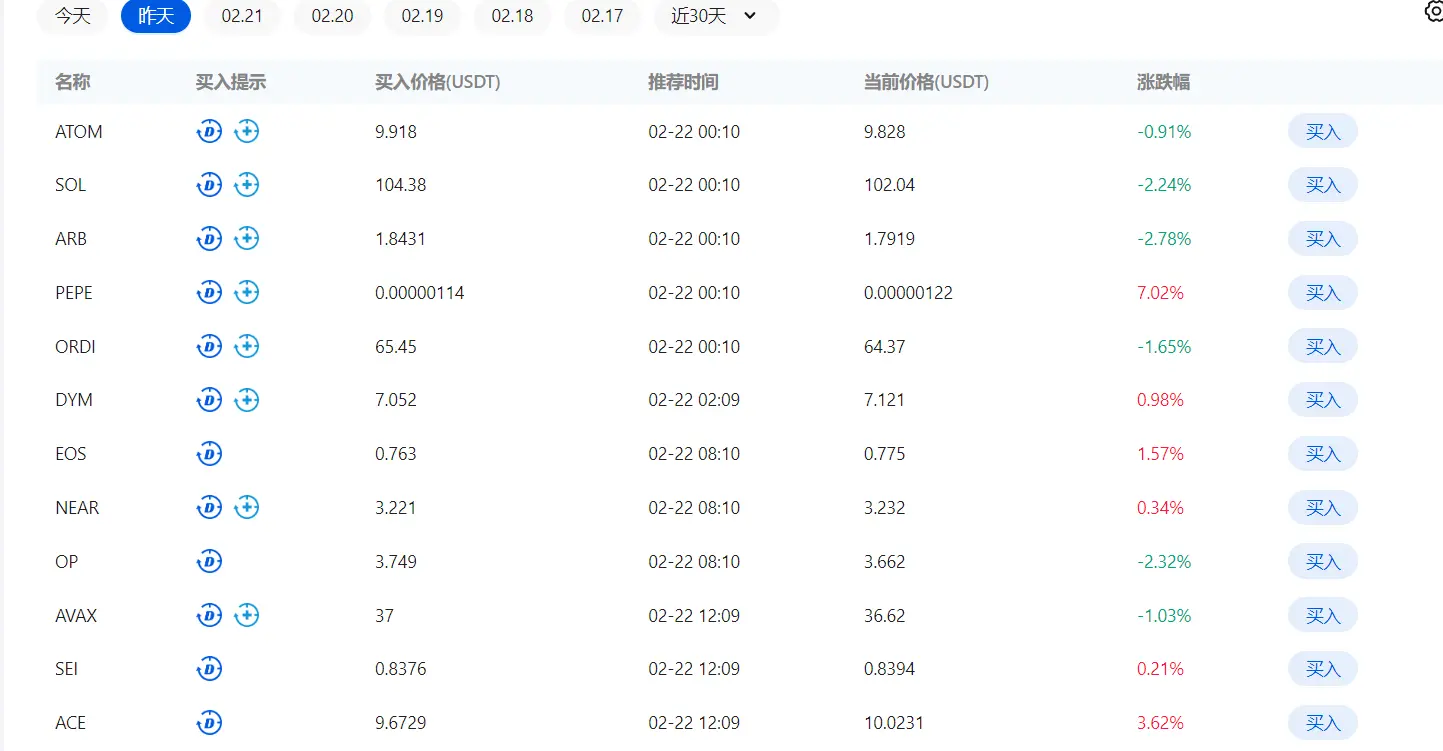Image resolution: width=1443 pixels, height=751 pixels.
Task: Click the D signal icon for SEI
Action: (x=209, y=669)
